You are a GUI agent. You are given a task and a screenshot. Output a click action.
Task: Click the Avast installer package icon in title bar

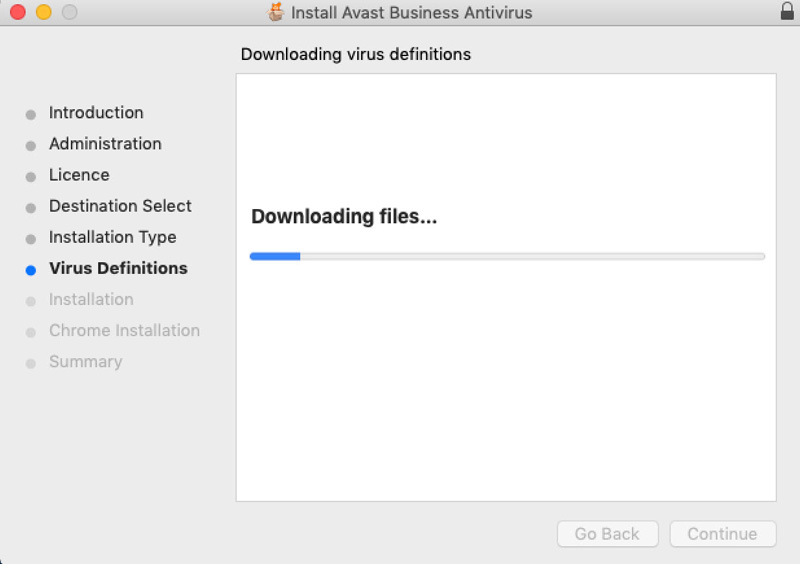pyautogui.click(x=277, y=12)
